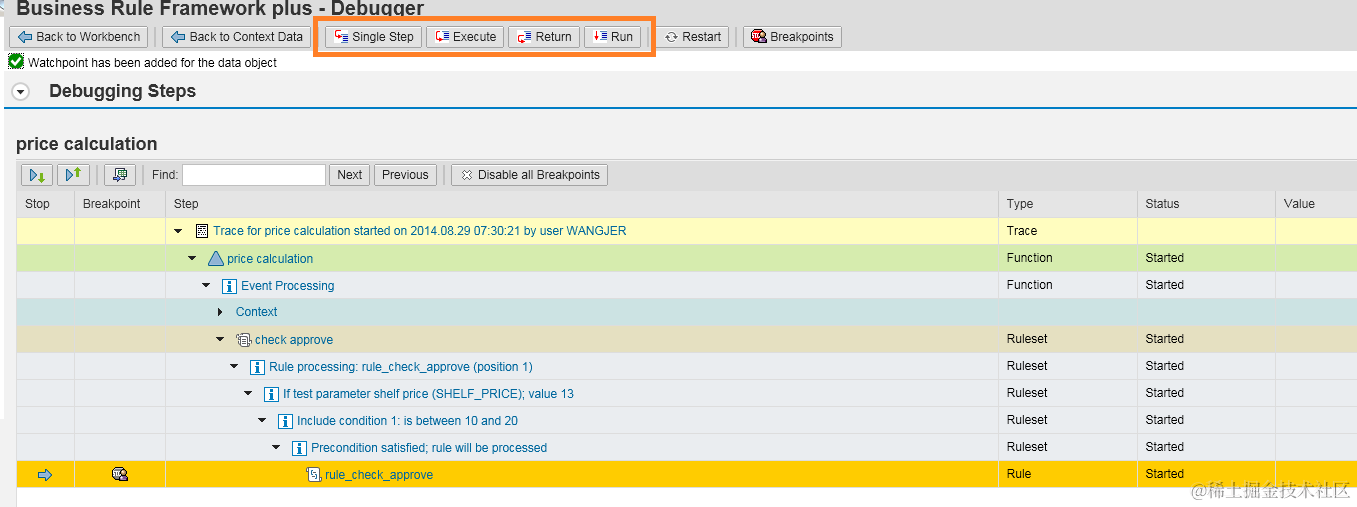Collapse the Trace for price calculation node
1357x507 pixels.
(x=178, y=231)
